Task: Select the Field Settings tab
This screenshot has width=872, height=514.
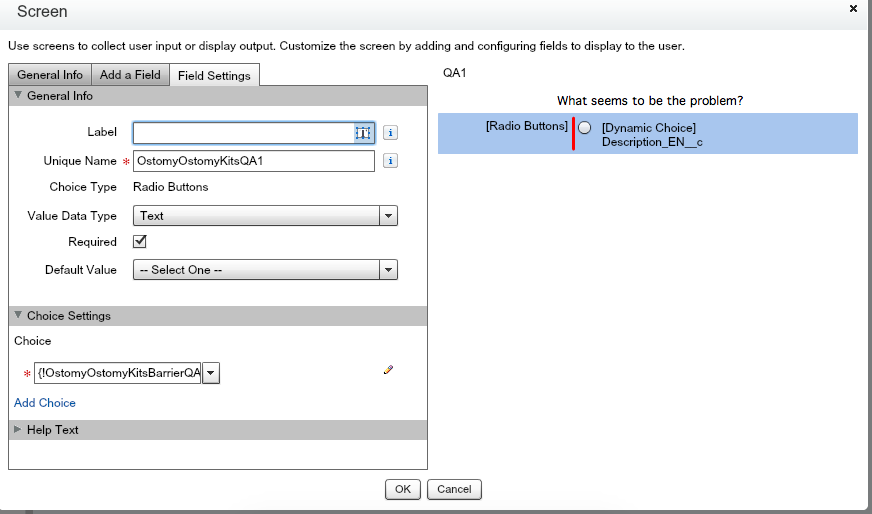Action: (x=214, y=76)
